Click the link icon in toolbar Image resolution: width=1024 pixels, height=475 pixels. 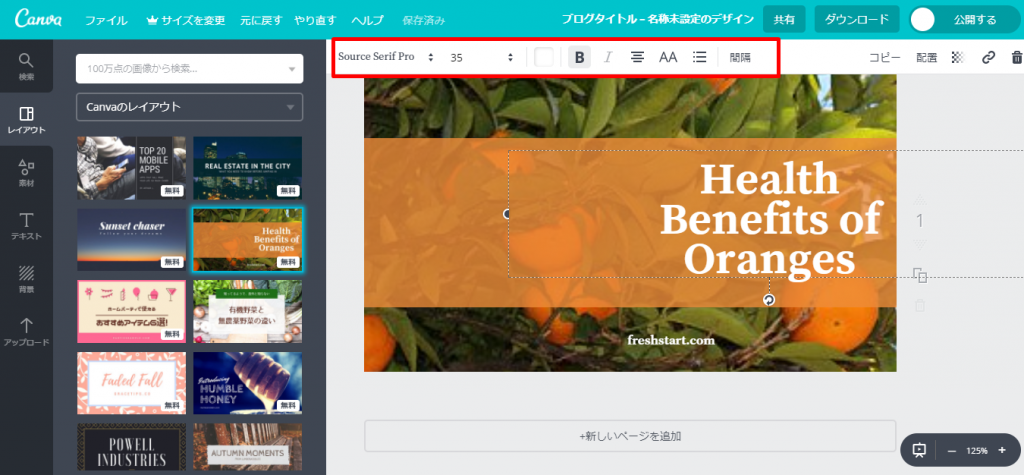click(x=989, y=57)
